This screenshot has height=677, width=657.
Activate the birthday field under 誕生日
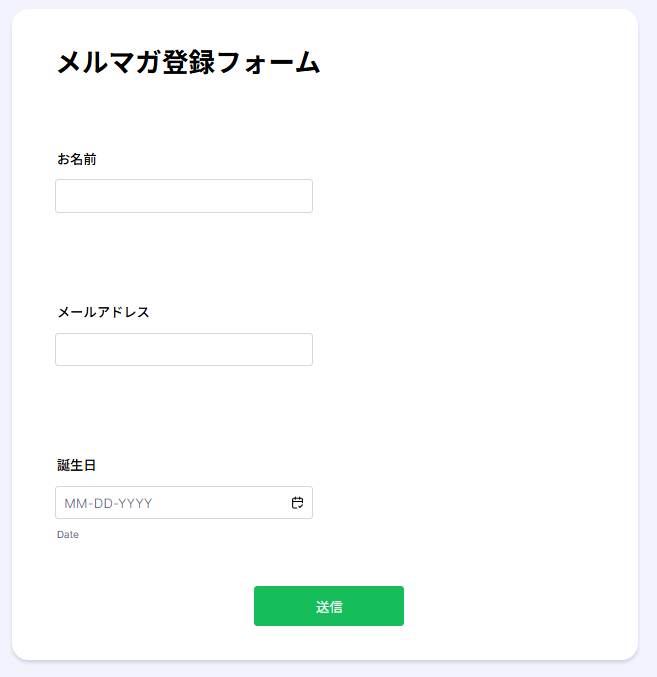(x=170, y=503)
